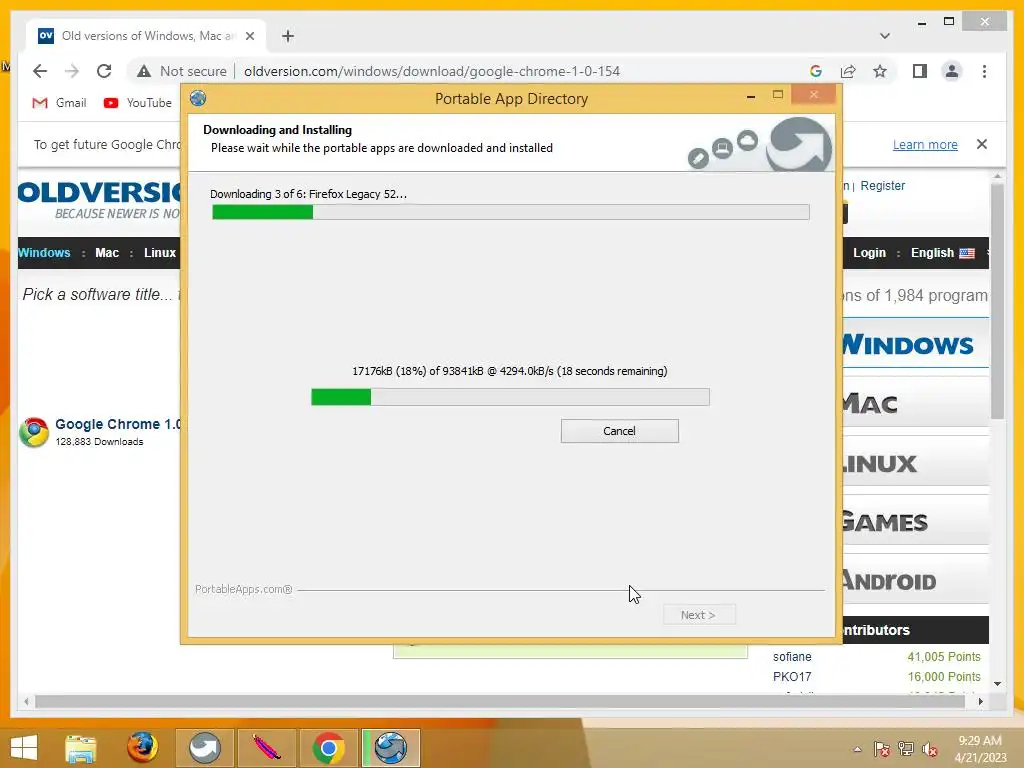Select the Old versions of Windows tab

146,36
